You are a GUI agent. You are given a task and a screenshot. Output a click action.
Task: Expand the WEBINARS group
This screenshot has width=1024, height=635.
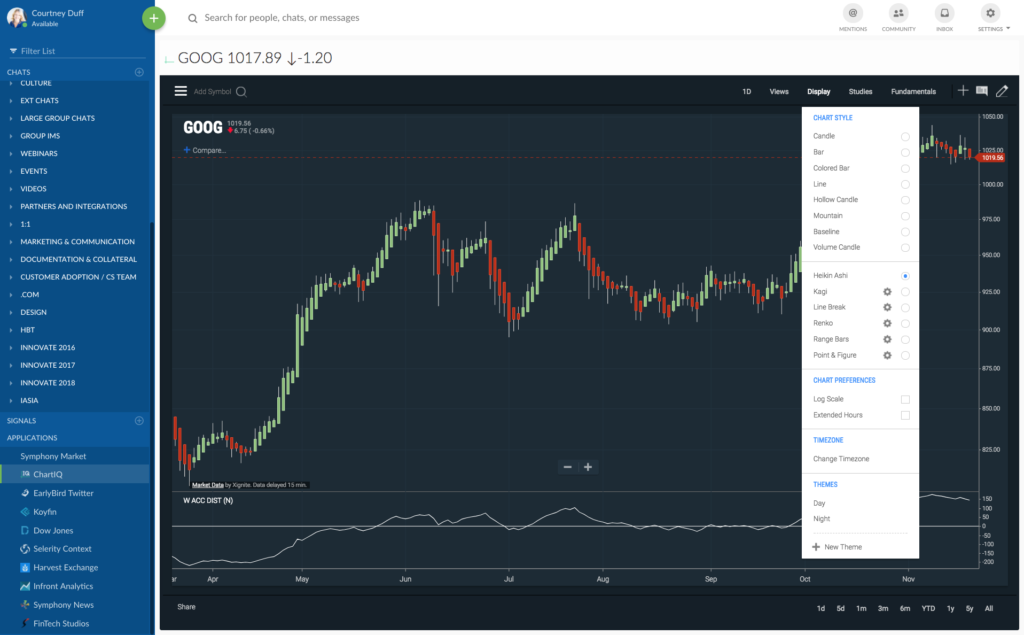[11, 154]
